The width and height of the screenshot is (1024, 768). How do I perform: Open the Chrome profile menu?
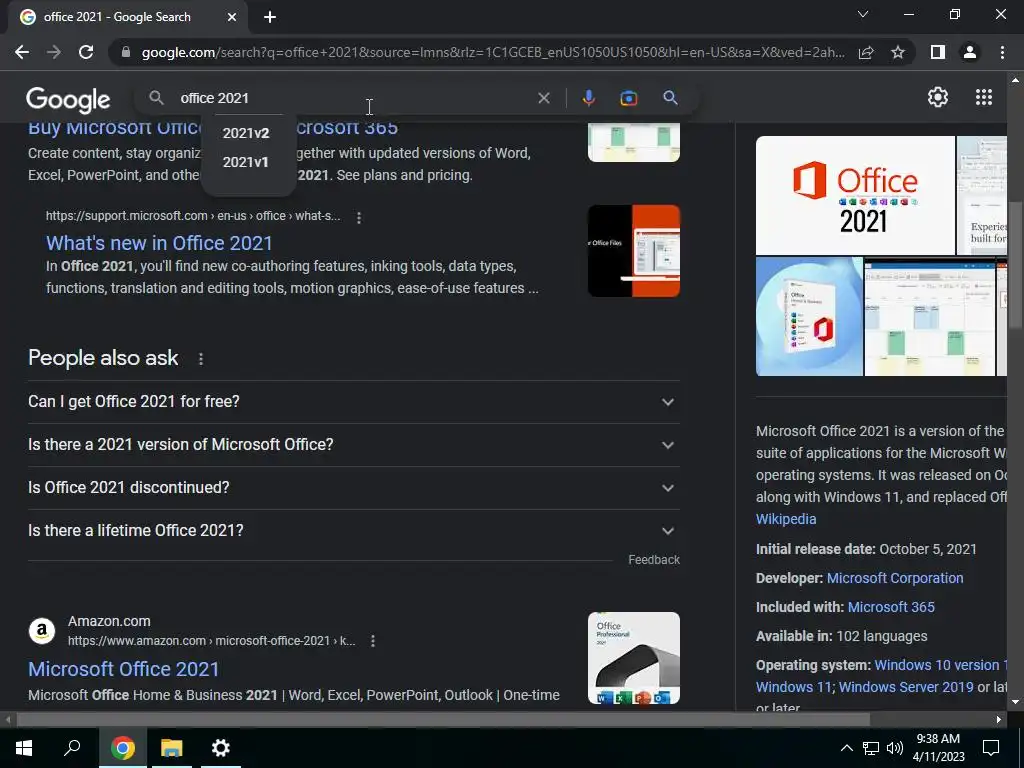[x=970, y=52]
